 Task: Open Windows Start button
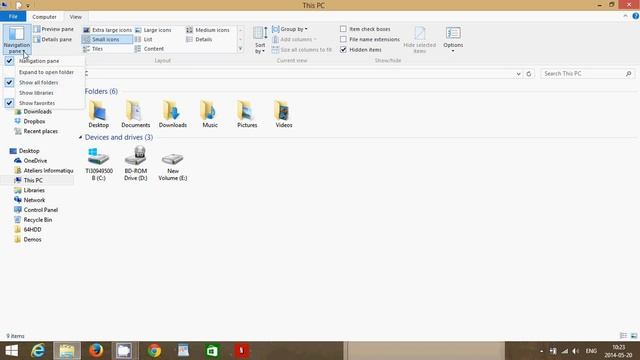pyautogui.click(x=11, y=351)
